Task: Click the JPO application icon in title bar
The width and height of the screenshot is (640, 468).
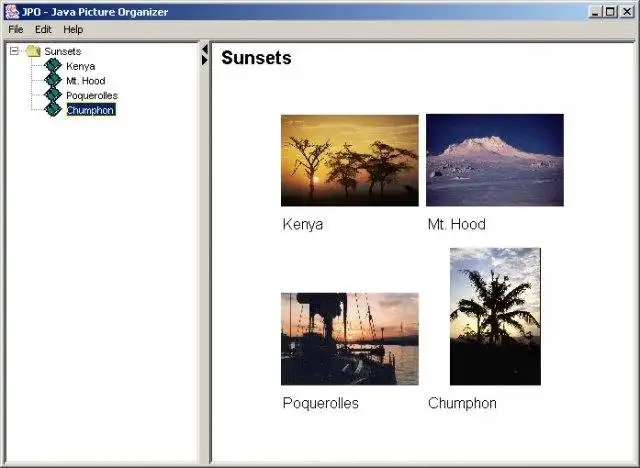Action: [12, 11]
